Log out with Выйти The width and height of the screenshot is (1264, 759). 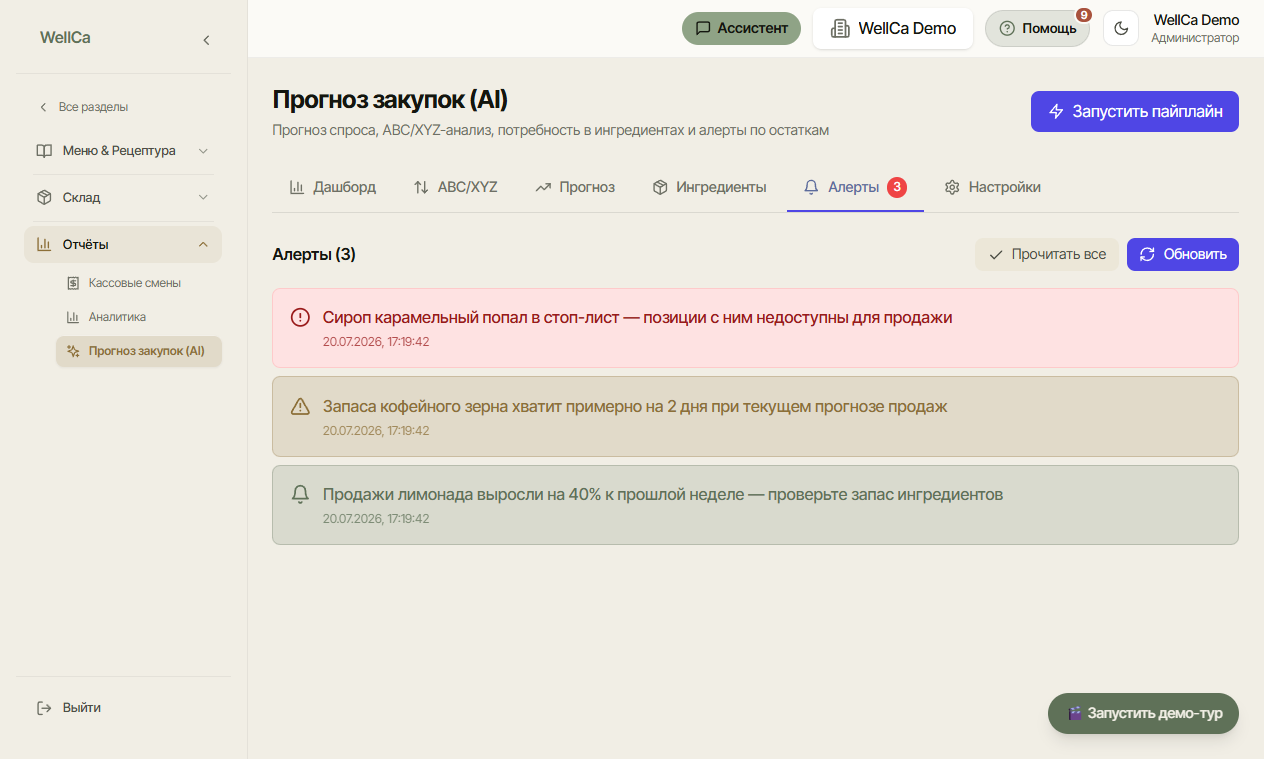click(68, 708)
